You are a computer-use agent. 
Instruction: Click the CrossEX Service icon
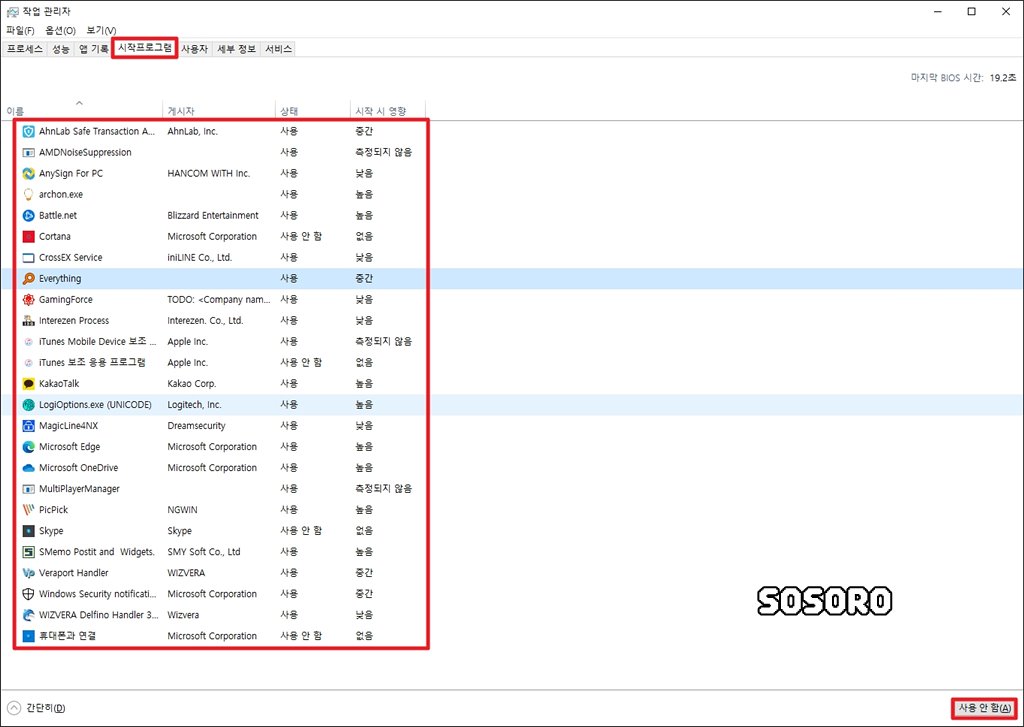point(28,257)
